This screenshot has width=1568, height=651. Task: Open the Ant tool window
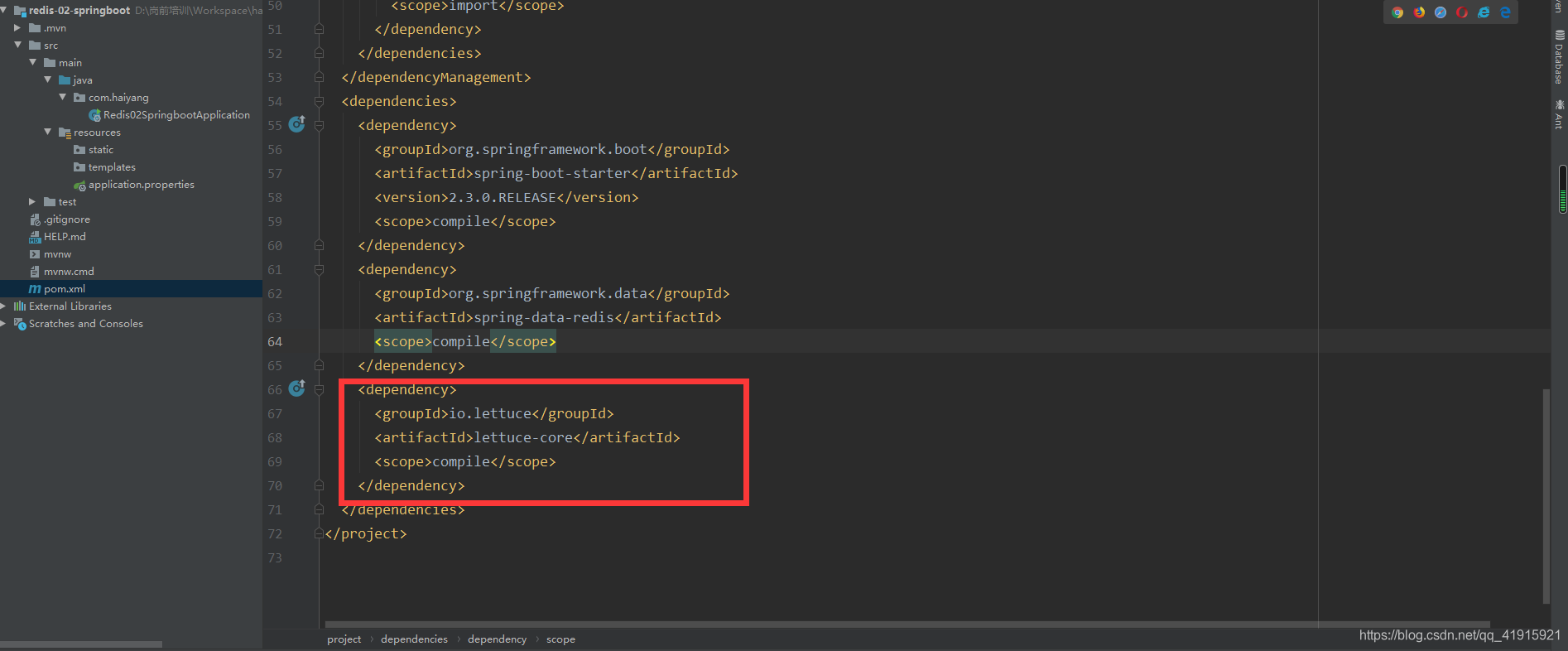tap(1559, 114)
